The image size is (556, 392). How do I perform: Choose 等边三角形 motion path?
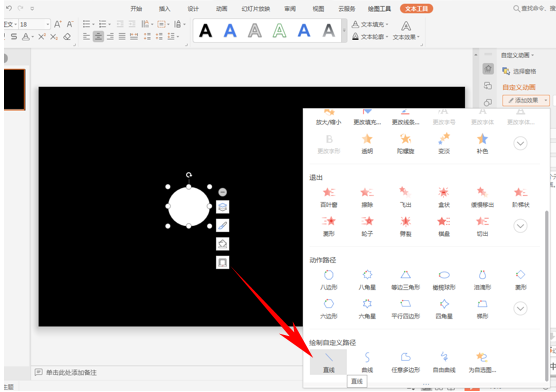[405, 280]
